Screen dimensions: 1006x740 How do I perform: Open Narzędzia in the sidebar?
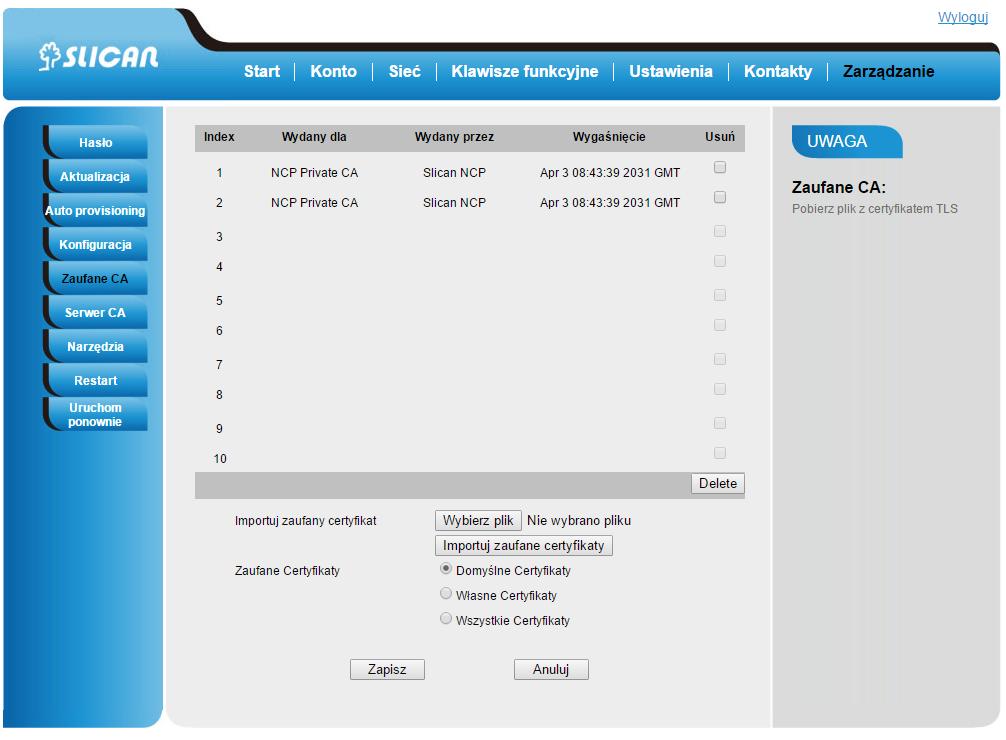(96, 347)
